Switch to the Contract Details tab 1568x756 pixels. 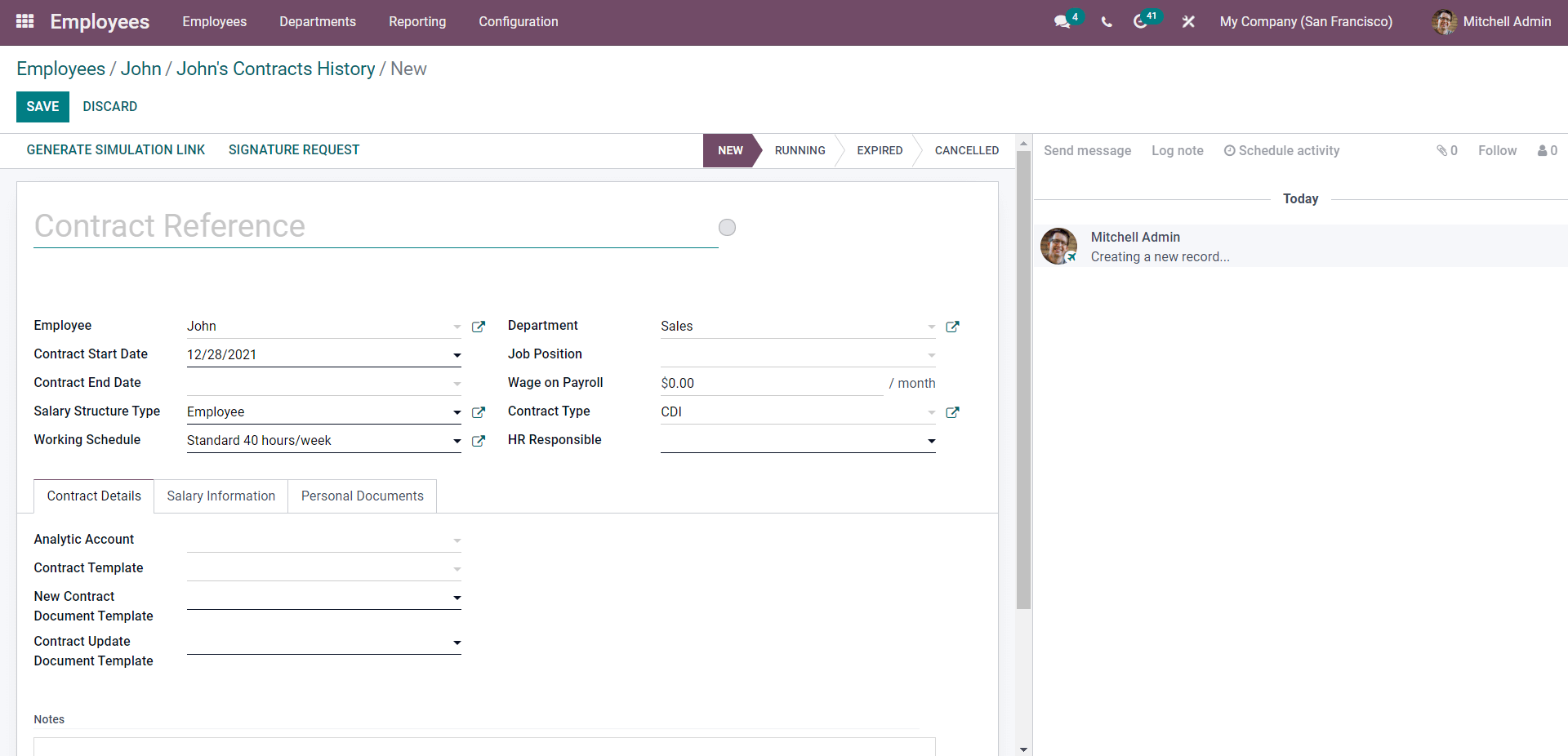[94, 496]
